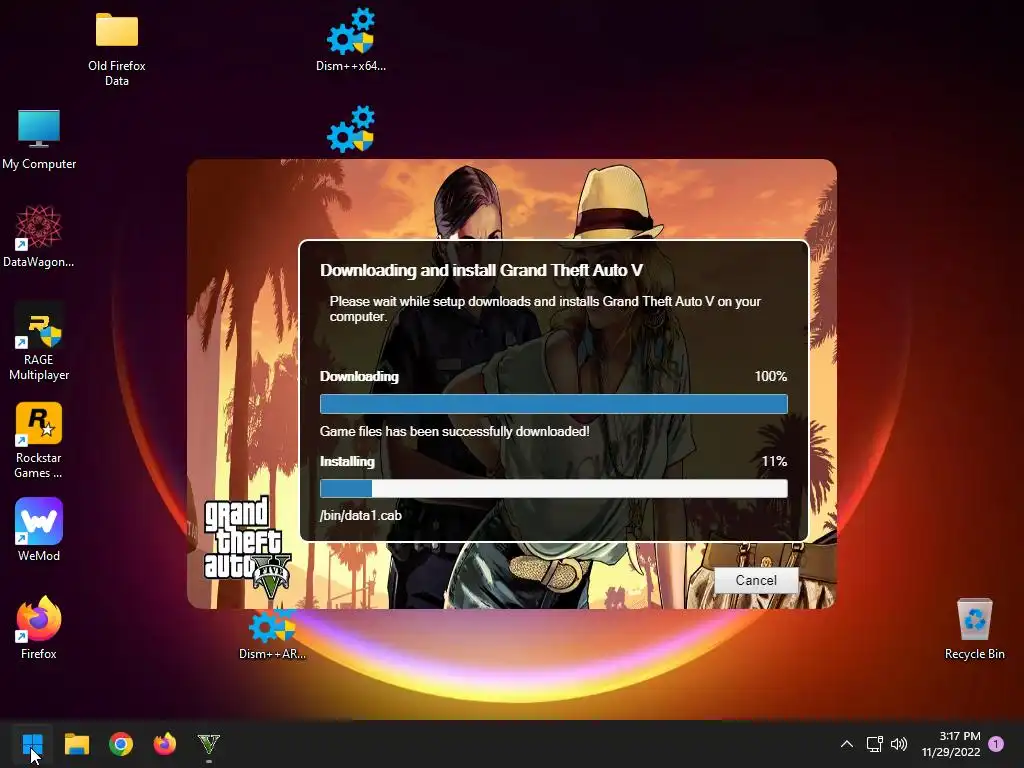Open the notification badge with 1 alert

pyautogui.click(x=996, y=744)
